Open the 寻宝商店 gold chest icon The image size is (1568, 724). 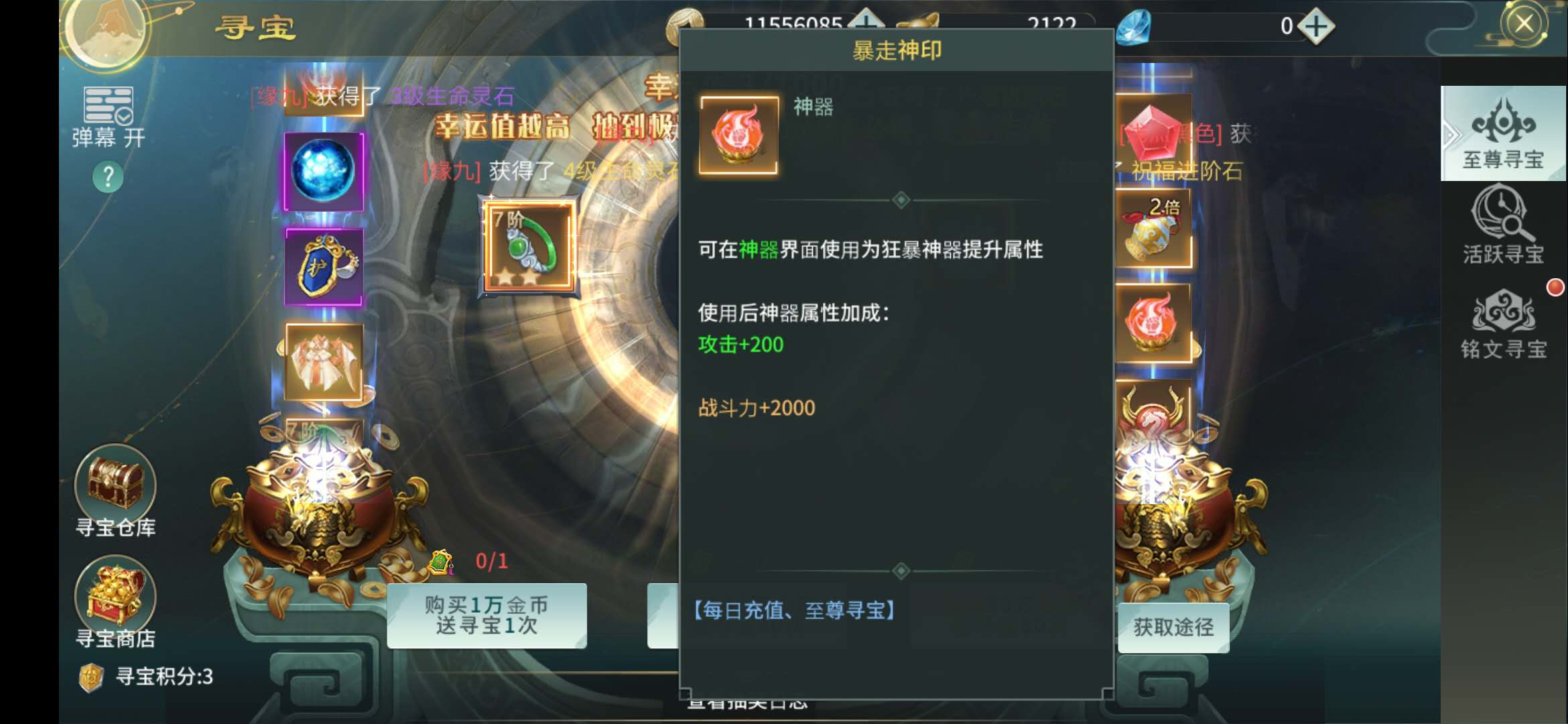(x=115, y=595)
